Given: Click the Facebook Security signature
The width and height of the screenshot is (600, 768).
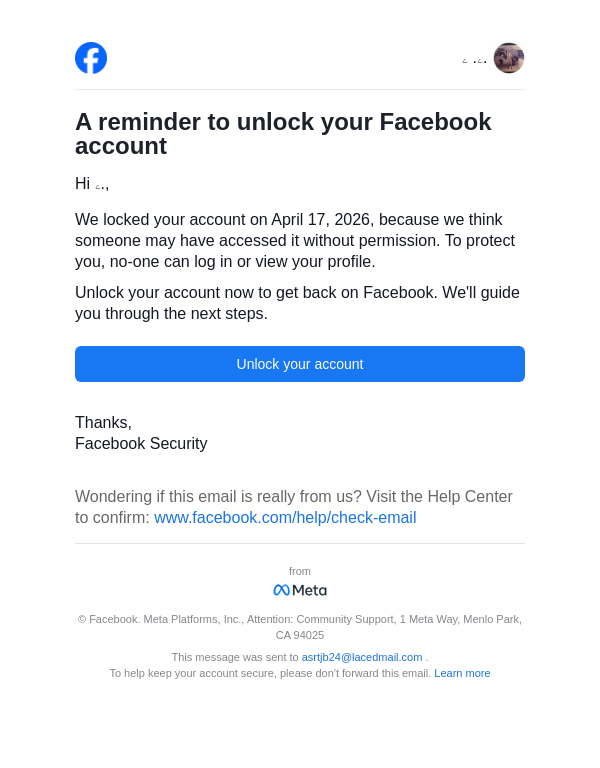Looking at the screenshot, I should (141, 444).
